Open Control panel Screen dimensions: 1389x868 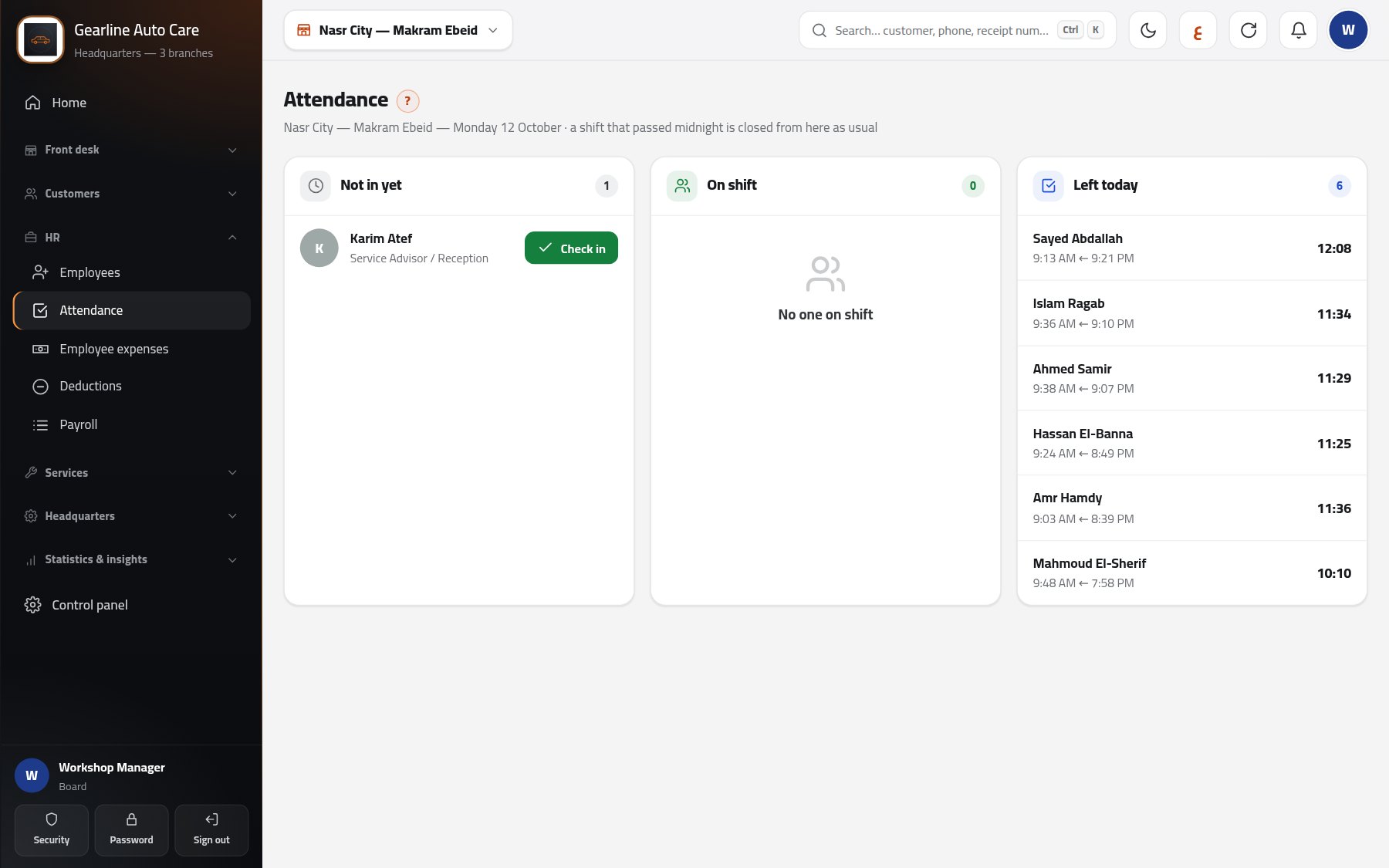point(131,605)
